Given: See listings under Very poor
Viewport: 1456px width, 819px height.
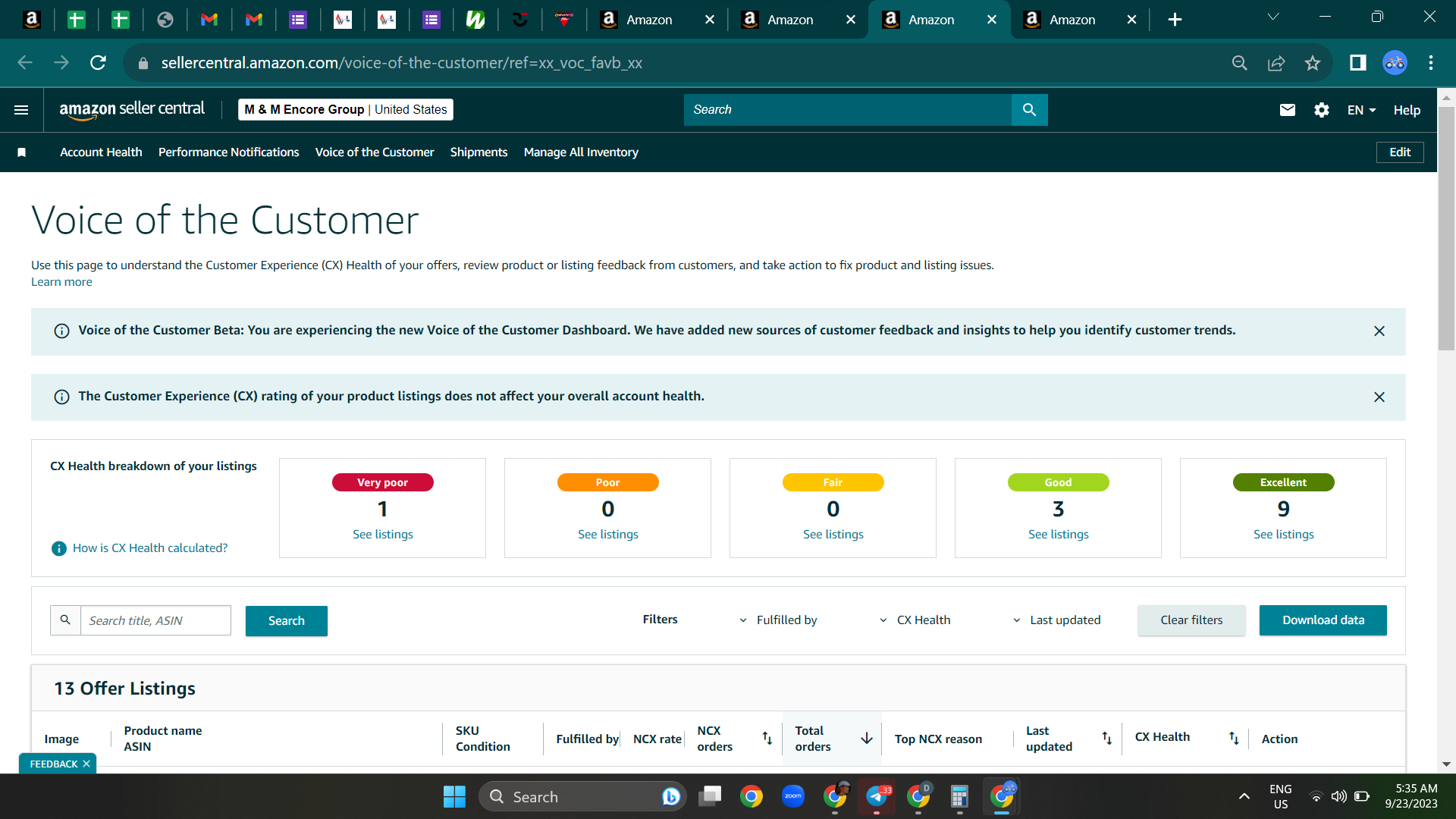Looking at the screenshot, I should pos(383,535).
